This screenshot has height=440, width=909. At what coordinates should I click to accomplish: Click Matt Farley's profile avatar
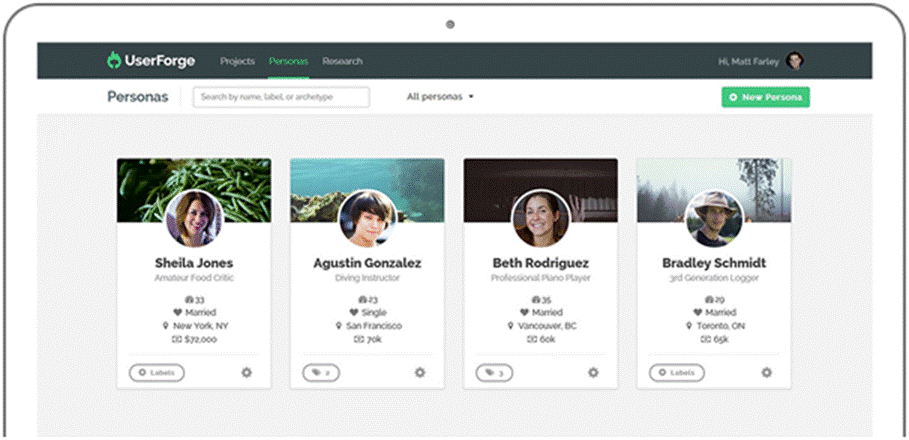(x=794, y=61)
